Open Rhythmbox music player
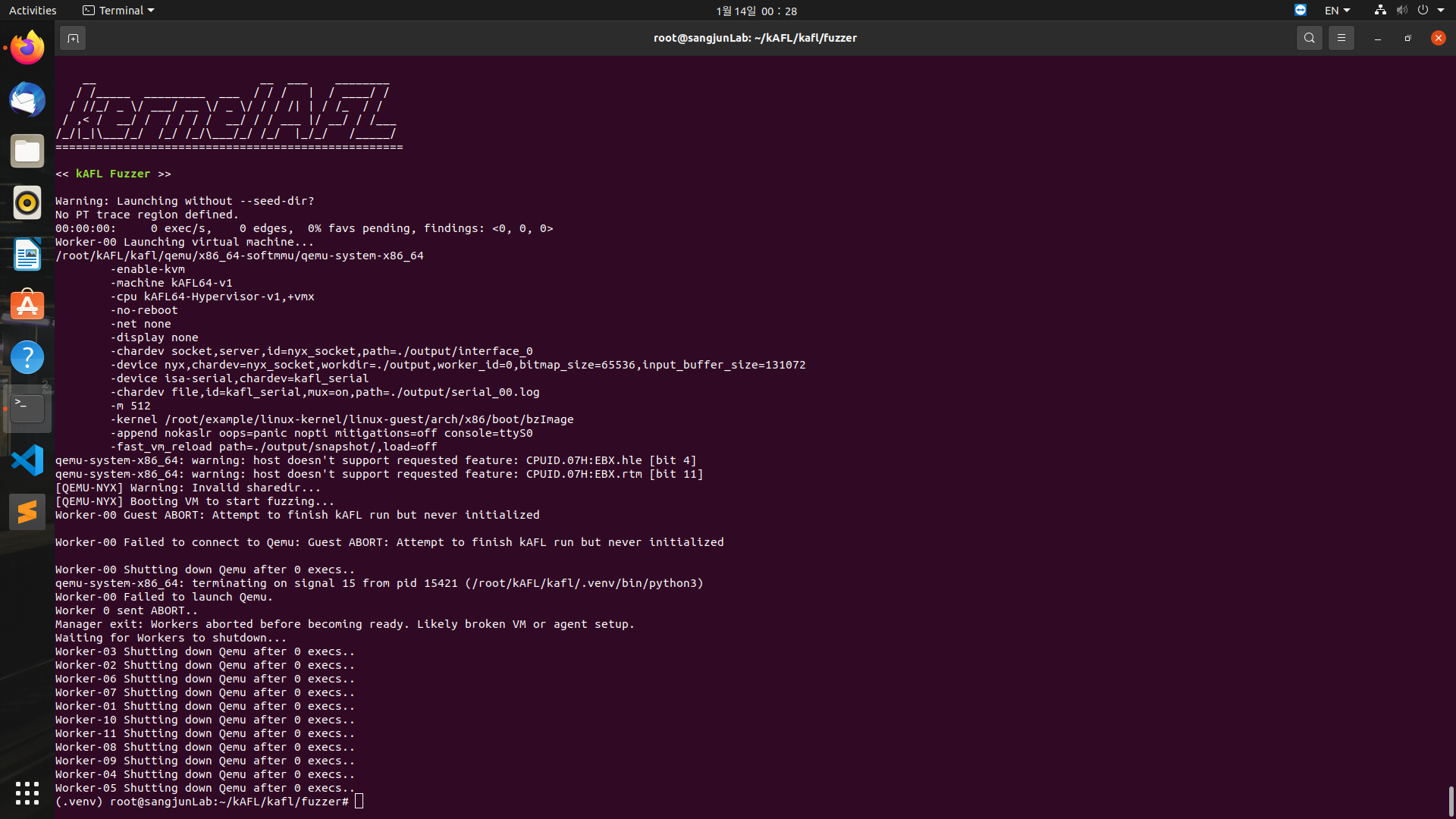Image resolution: width=1456 pixels, height=819 pixels. [x=27, y=202]
